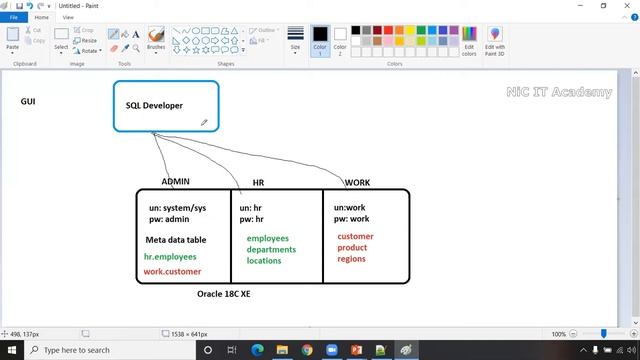Choose the Triangle shape
Viewport: 640px width, 360px height.
point(234,31)
